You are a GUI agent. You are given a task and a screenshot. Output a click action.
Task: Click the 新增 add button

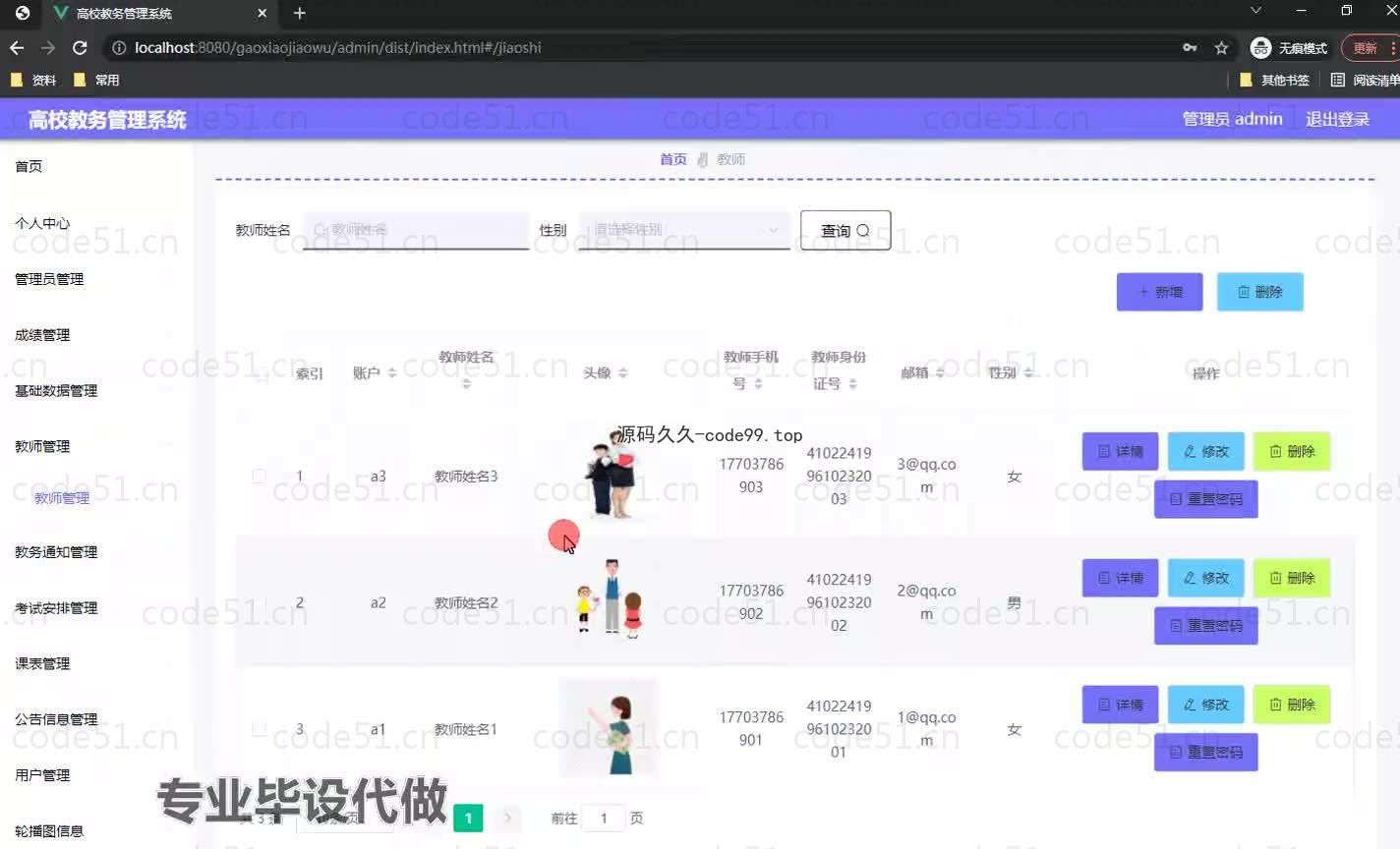pos(1160,292)
